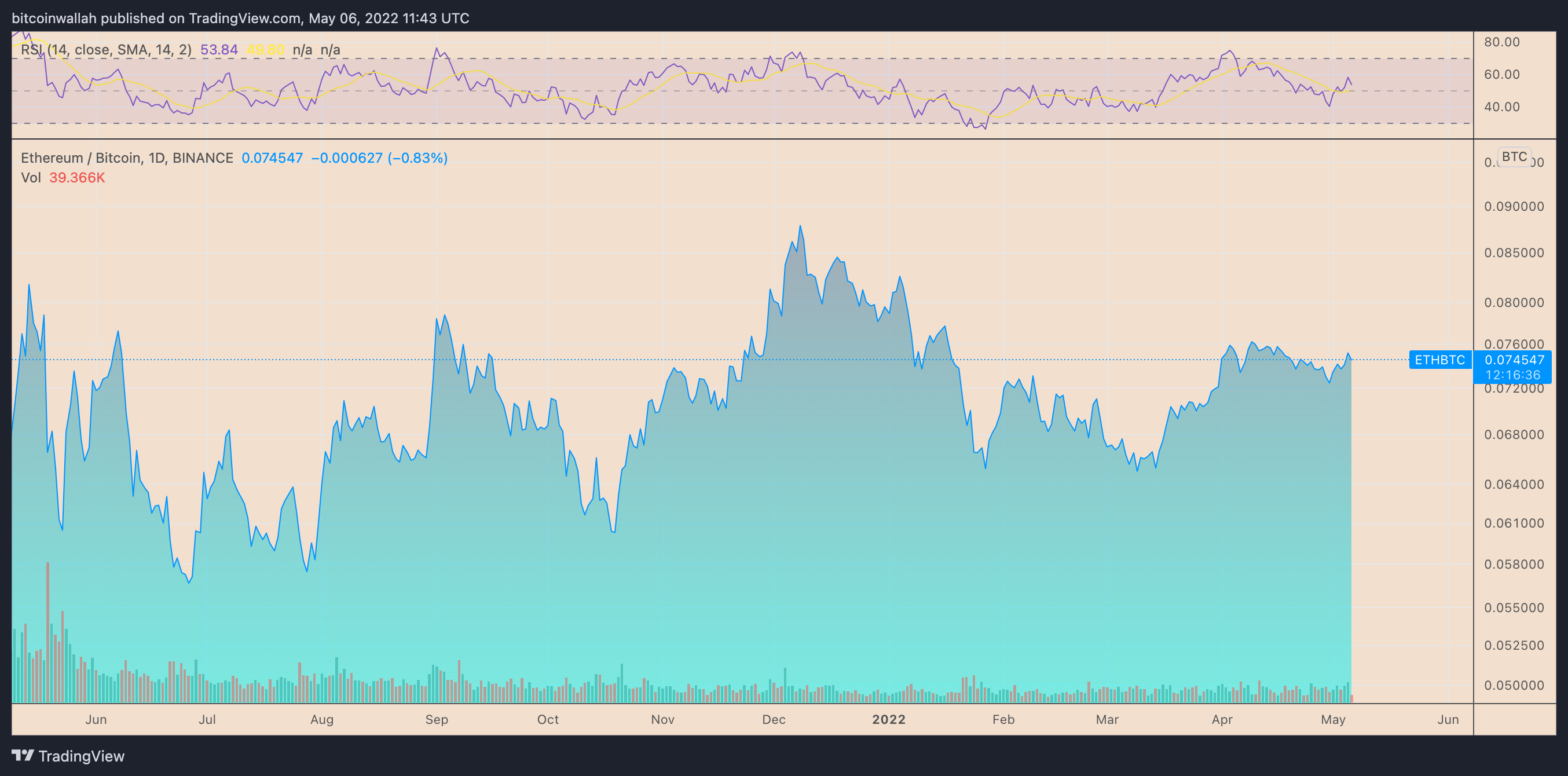
Task: Select the yellow RSI average value 49.80
Action: pyautogui.click(x=265, y=49)
